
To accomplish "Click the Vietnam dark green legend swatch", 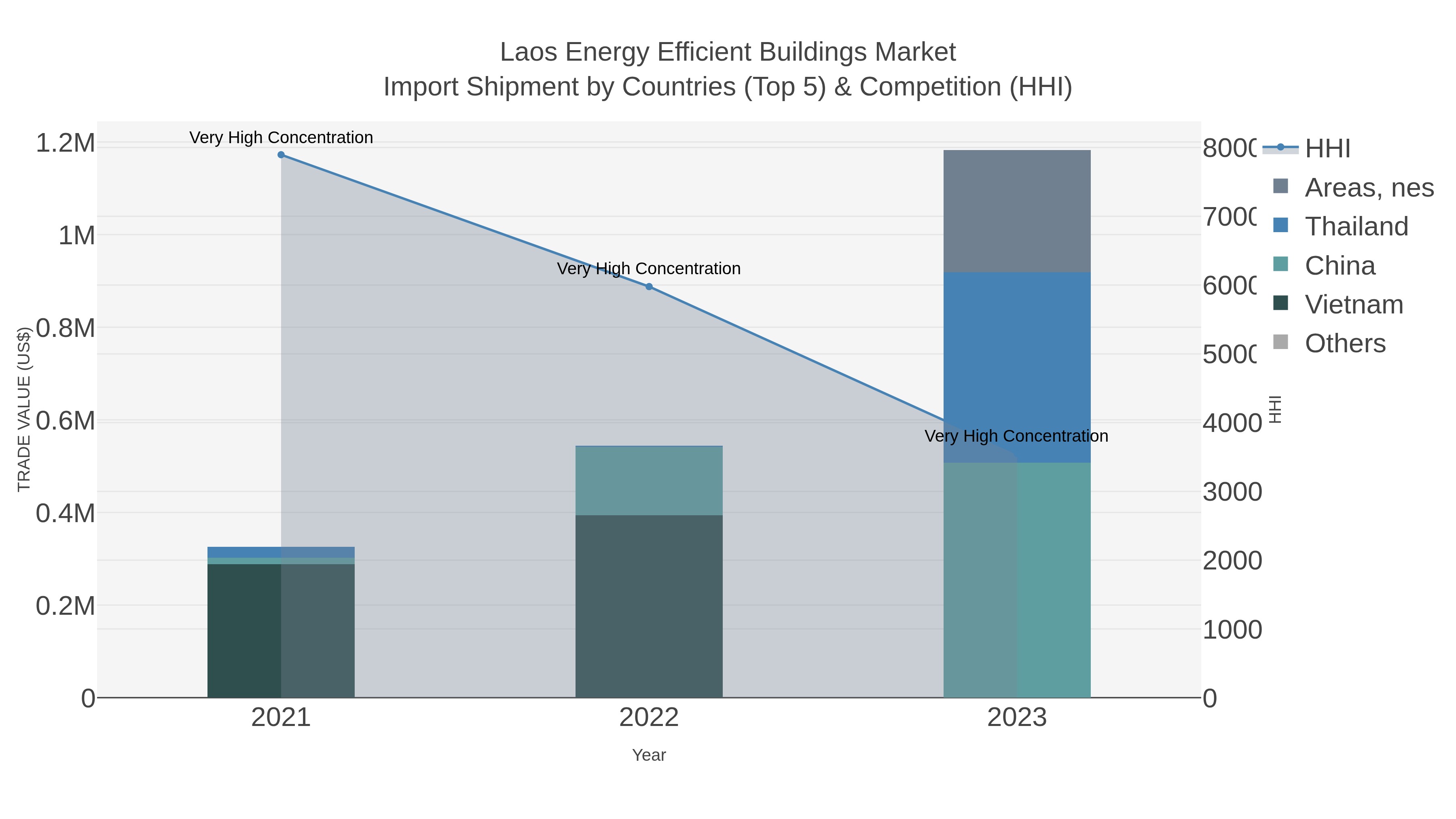I will point(1280,303).
